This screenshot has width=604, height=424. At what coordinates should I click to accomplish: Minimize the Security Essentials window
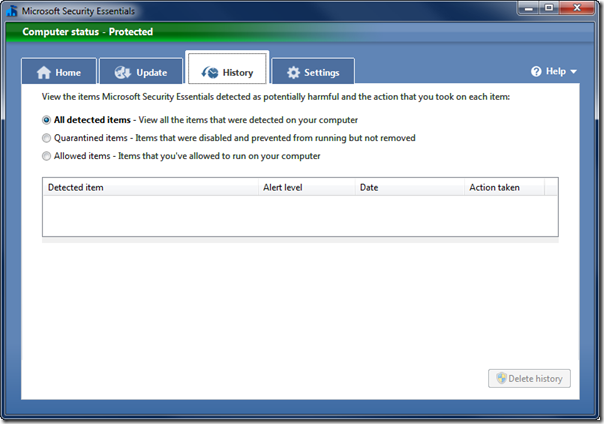[529, 8]
